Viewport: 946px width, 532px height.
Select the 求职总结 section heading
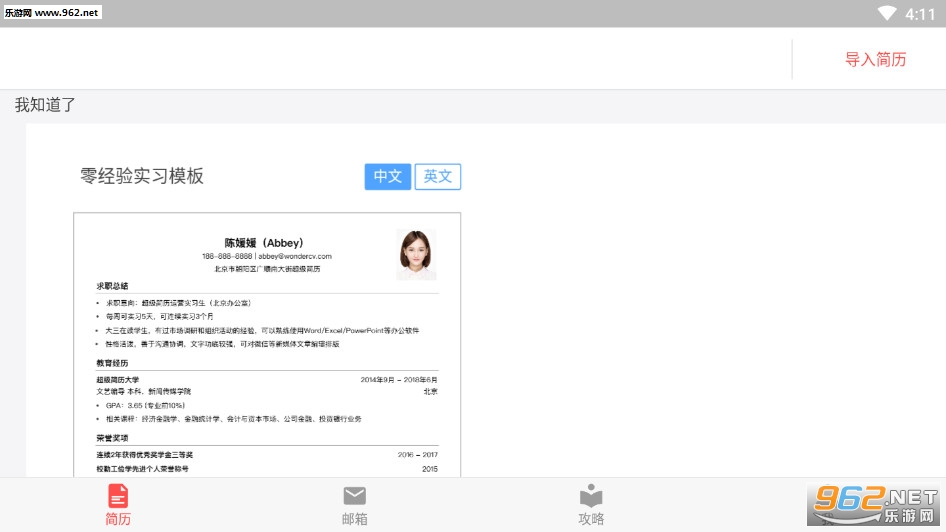click(x=112, y=285)
